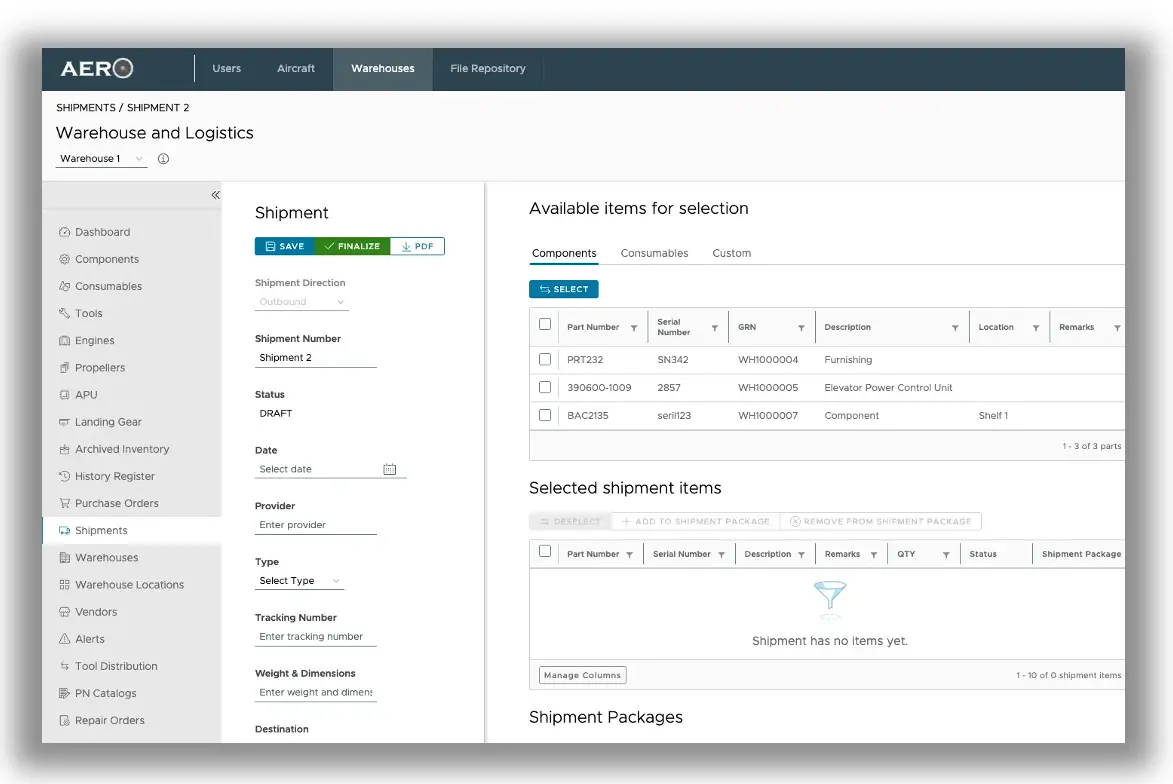Screen dimensions: 1173x784
Task: Click the green Finalize button
Action: tap(351, 246)
